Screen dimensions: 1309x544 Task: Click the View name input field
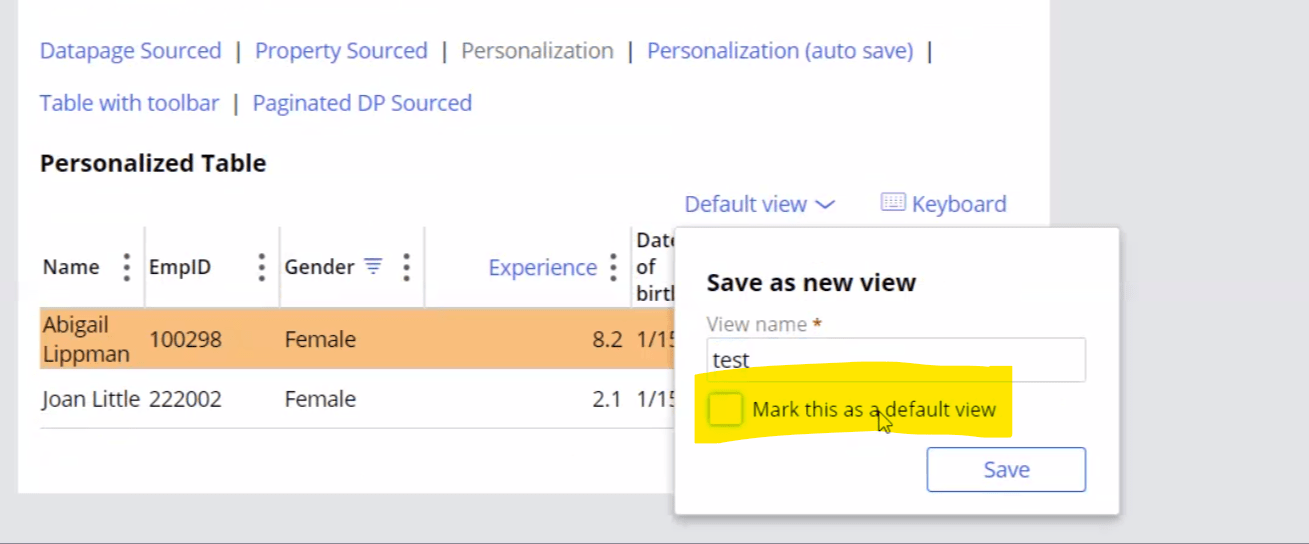tap(895, 360)
